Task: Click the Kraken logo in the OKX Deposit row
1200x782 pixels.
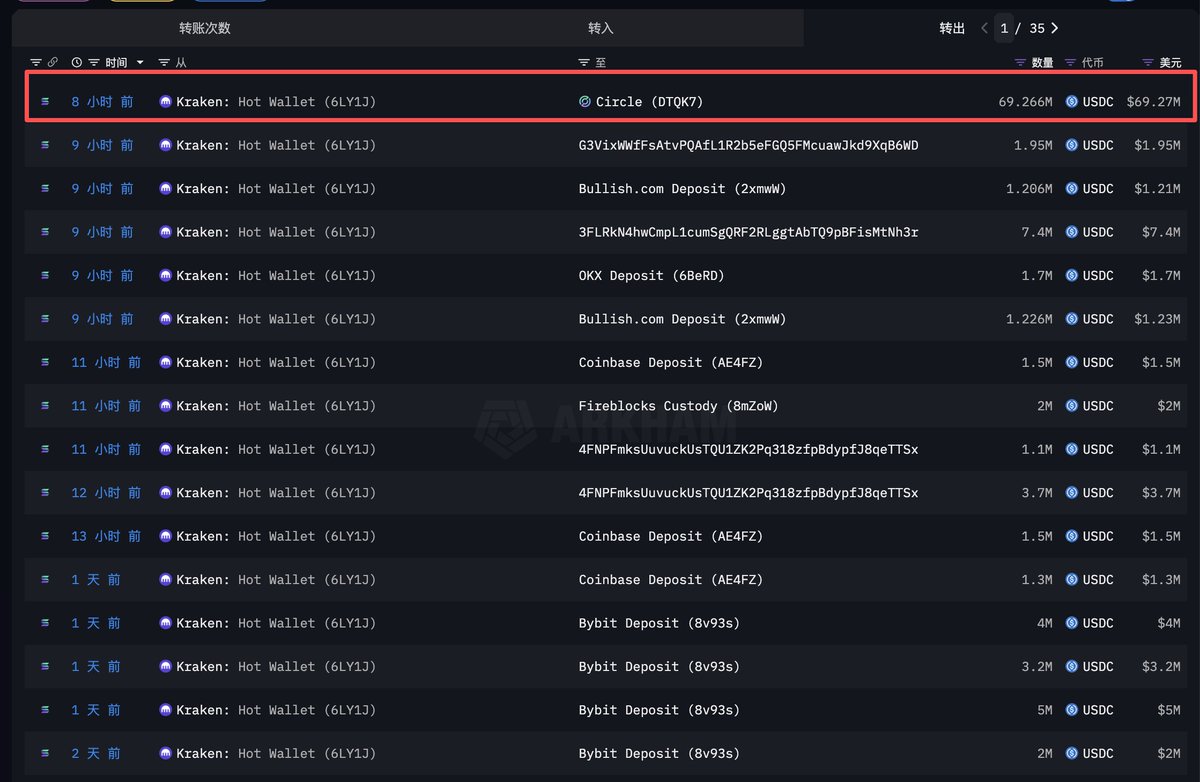Action: pyautogui.click(x=166, y=275)
